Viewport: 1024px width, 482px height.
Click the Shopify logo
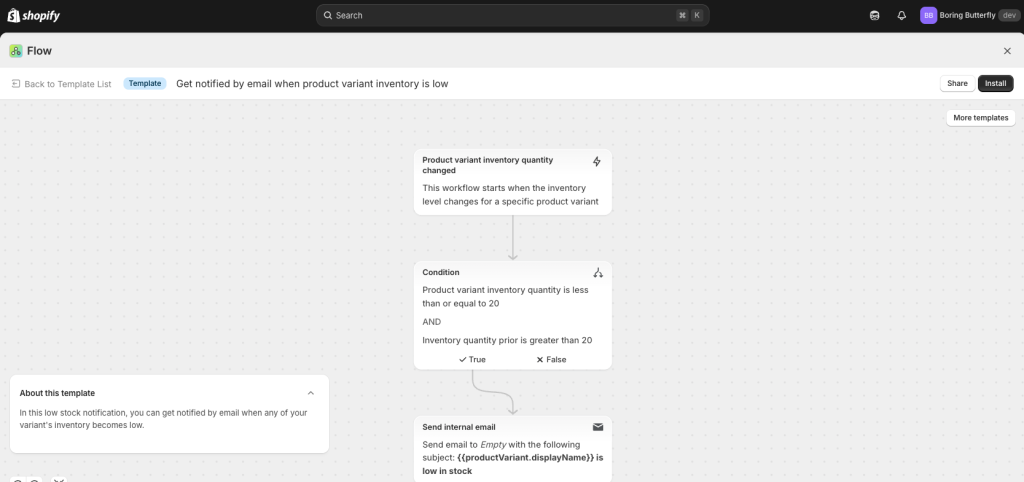coord(34,15)
